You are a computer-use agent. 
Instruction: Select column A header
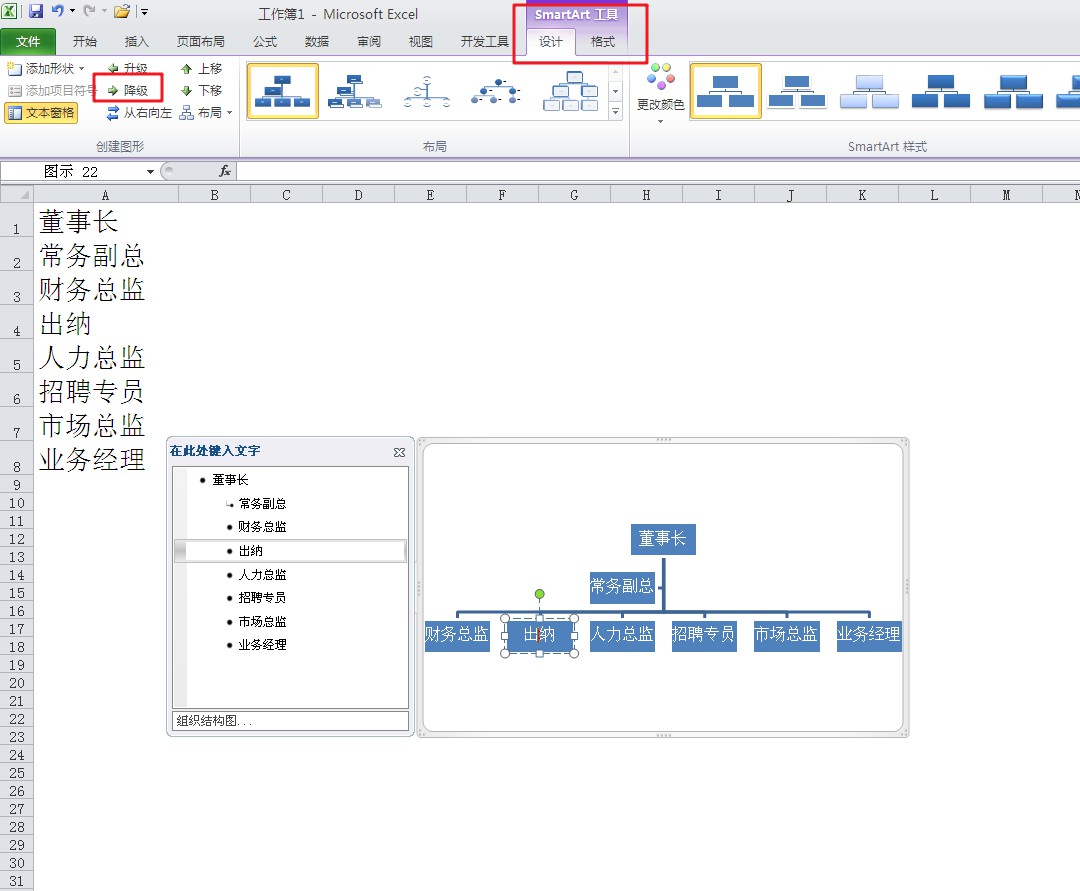coord(105,195)
